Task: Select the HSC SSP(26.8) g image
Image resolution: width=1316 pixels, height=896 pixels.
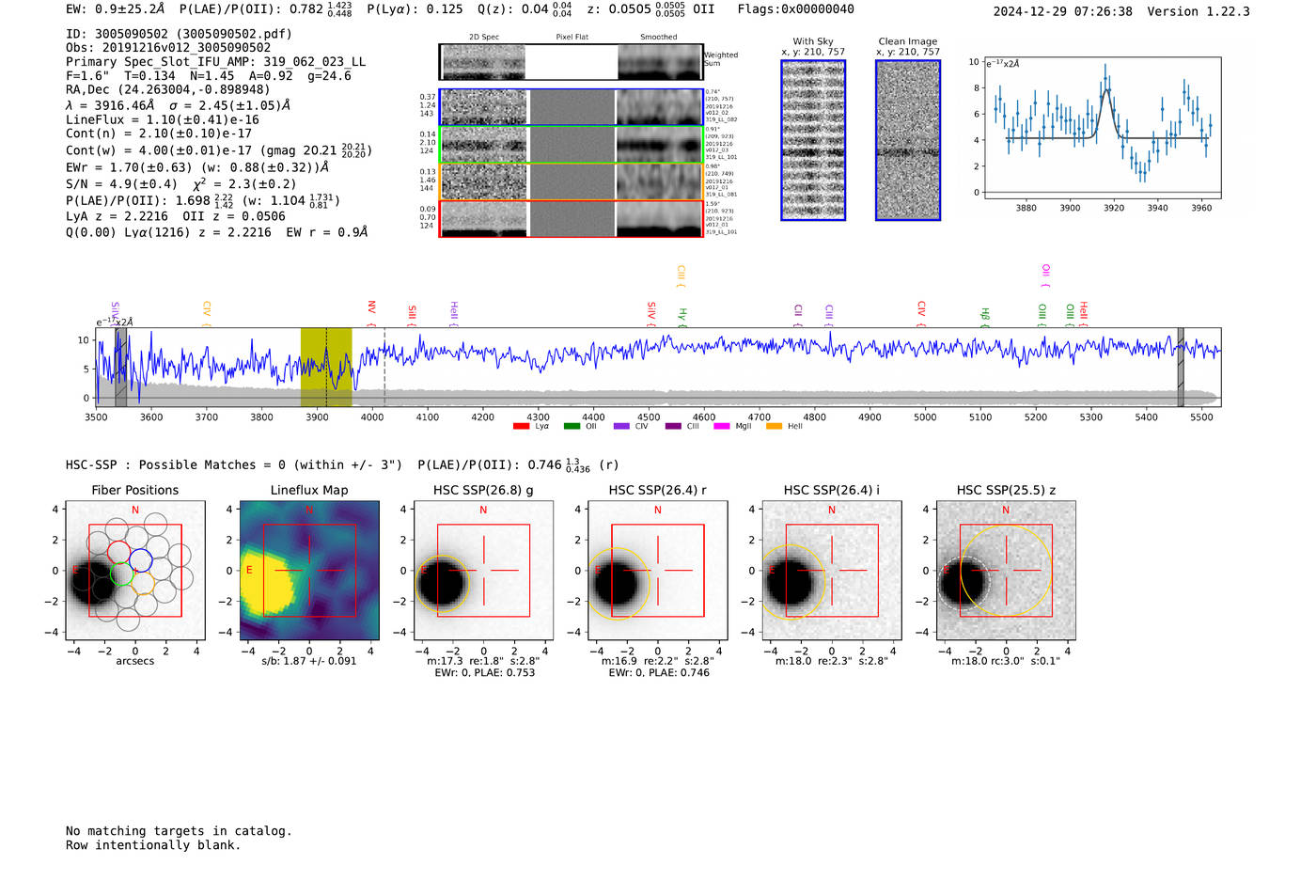Action: 483,571
